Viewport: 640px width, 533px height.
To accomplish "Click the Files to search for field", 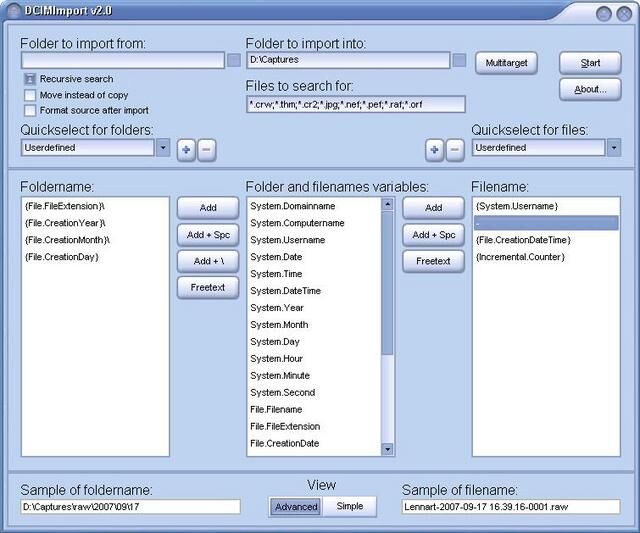I will [355, 104].
